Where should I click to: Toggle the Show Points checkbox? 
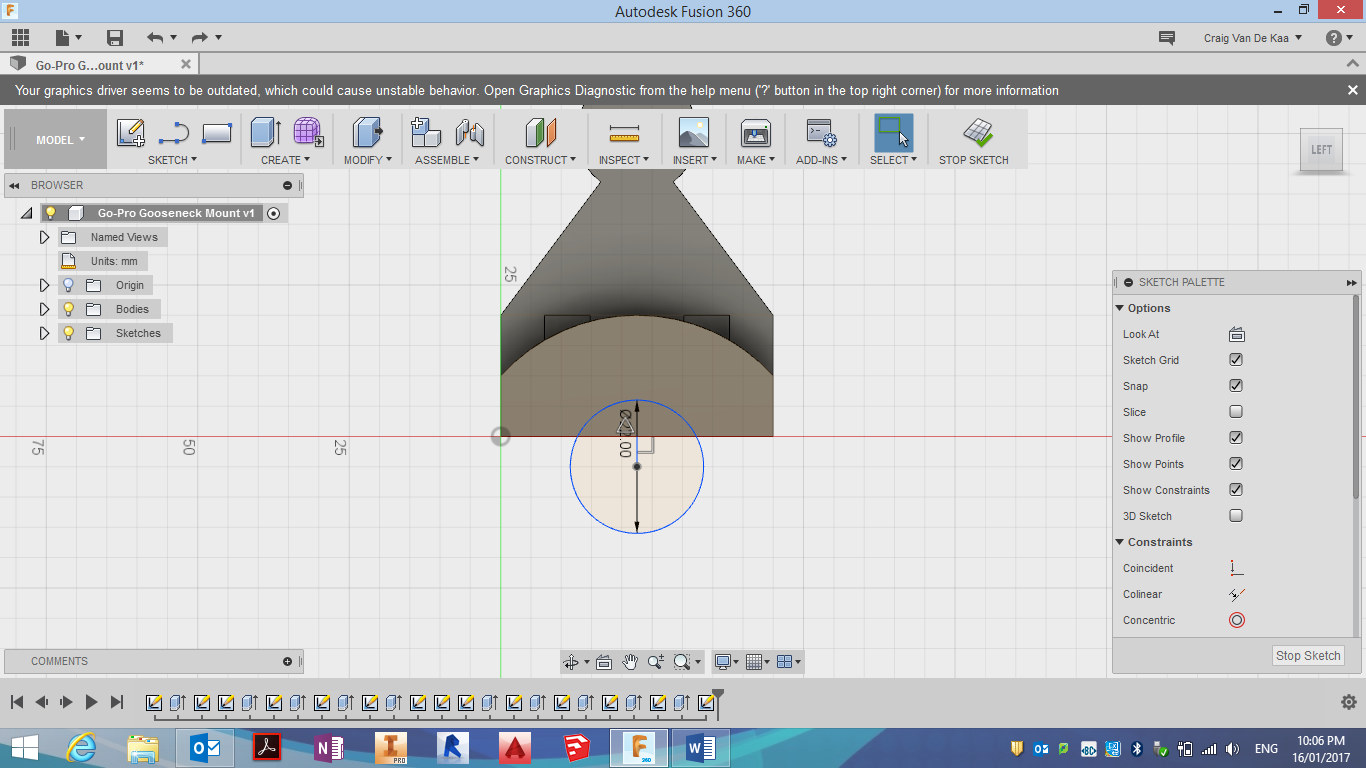[1236, 464]
